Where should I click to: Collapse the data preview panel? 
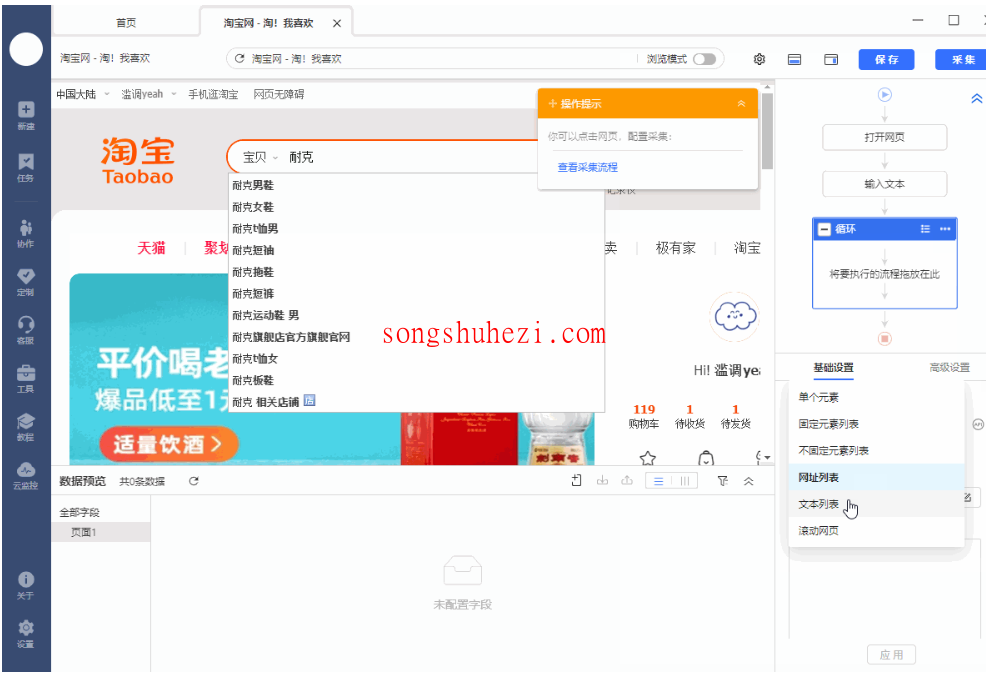(748, 481)
